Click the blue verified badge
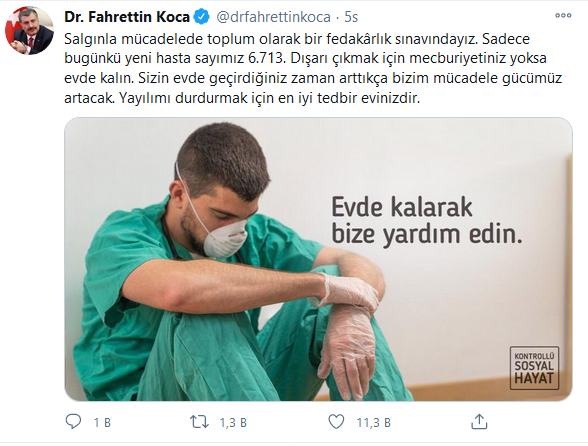Image resolution: width=588 pixels, height=446 pixels. coord(201,17)
